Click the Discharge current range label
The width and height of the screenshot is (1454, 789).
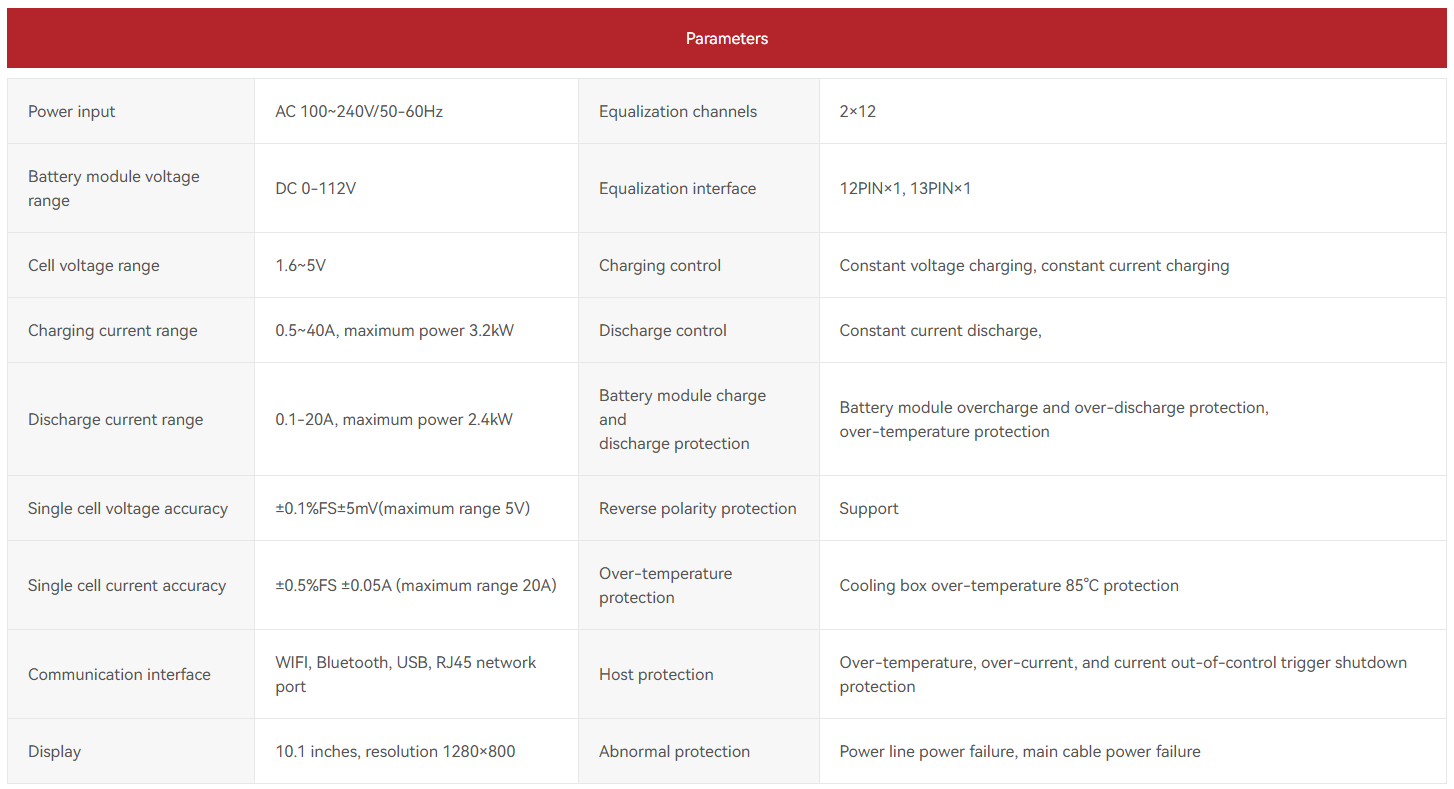pyautogui.click(x=115, y=419)
